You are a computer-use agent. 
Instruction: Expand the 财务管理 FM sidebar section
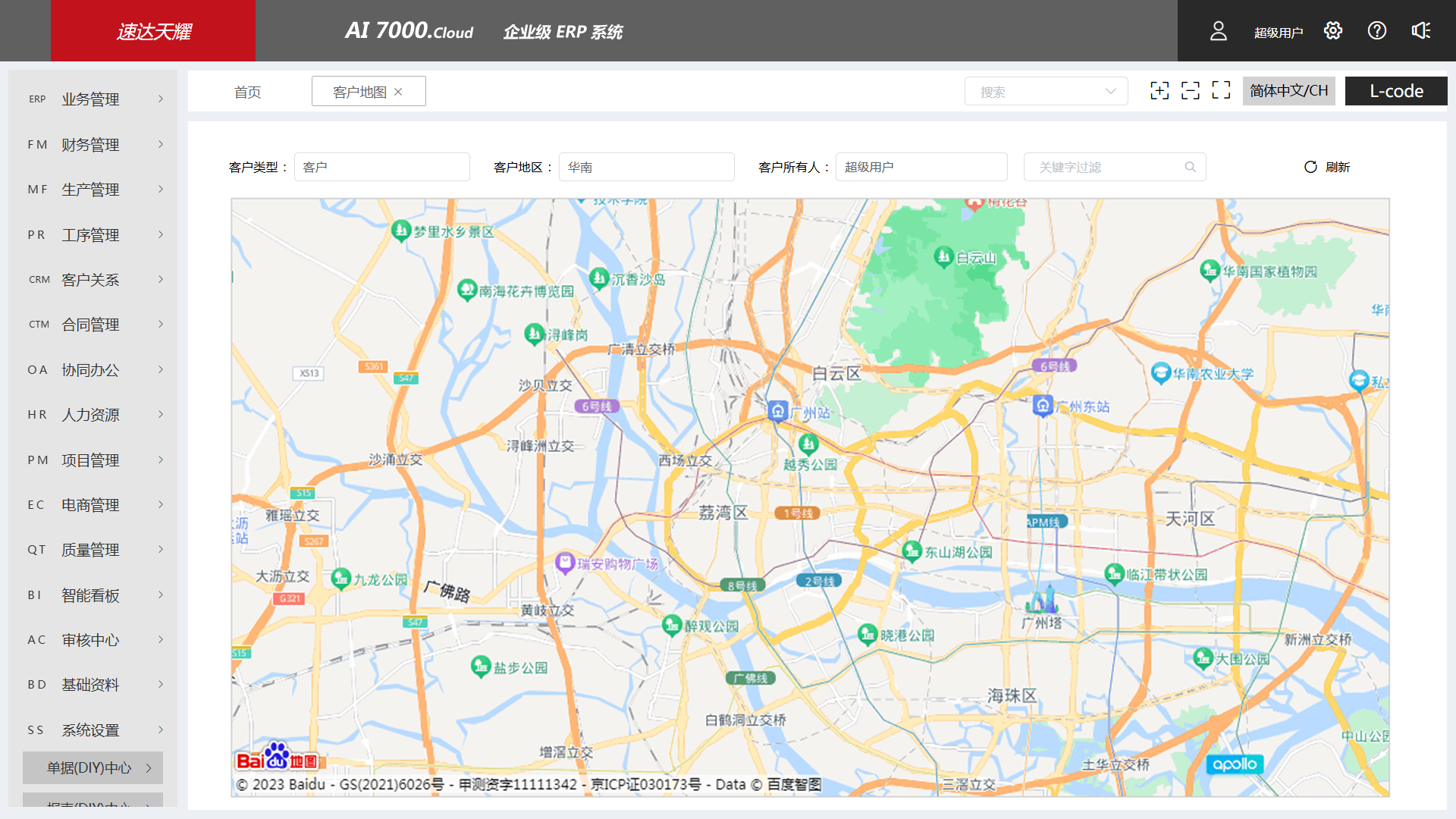point(93,144)
